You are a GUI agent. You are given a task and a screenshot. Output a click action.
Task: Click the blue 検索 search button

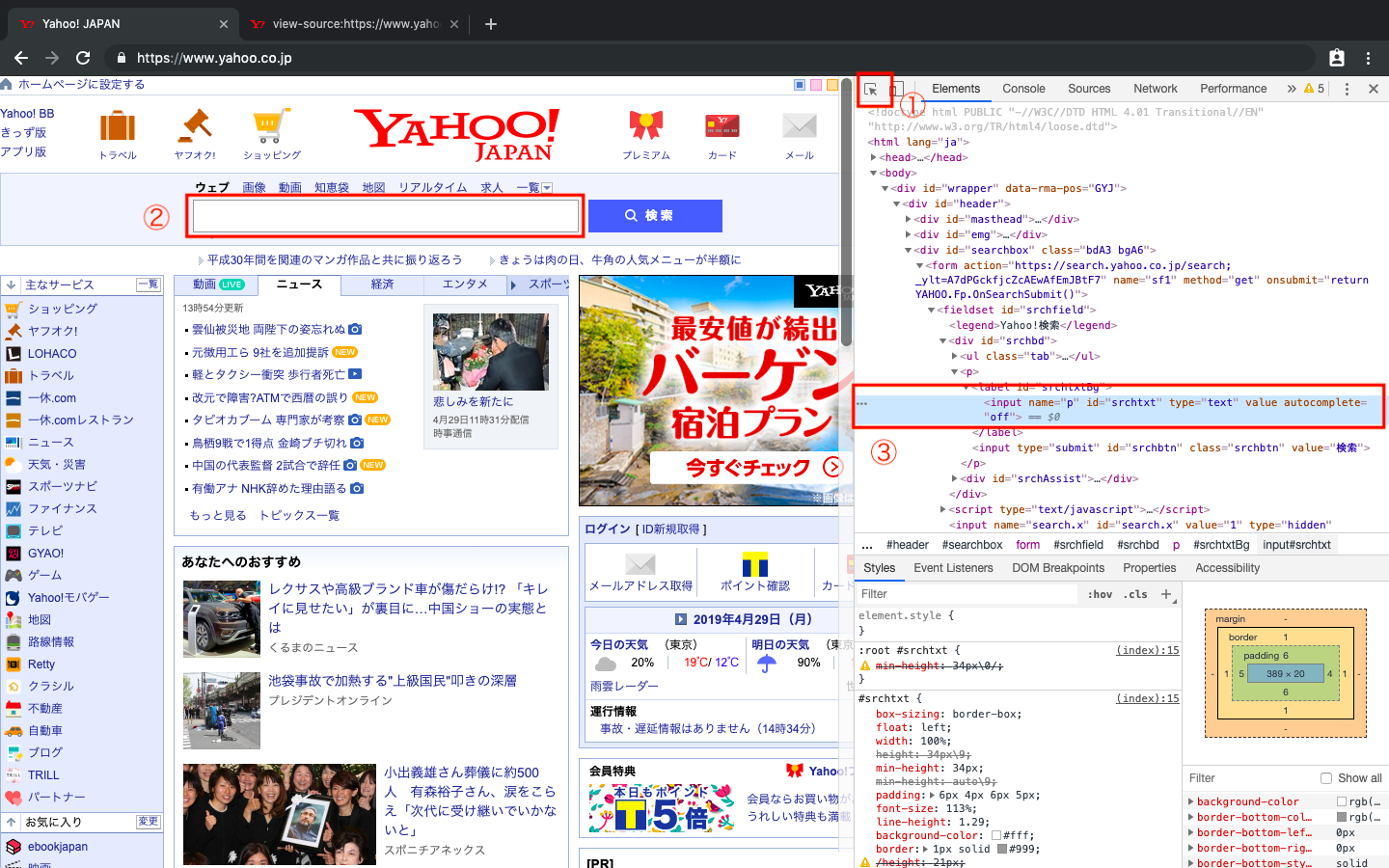655,215
